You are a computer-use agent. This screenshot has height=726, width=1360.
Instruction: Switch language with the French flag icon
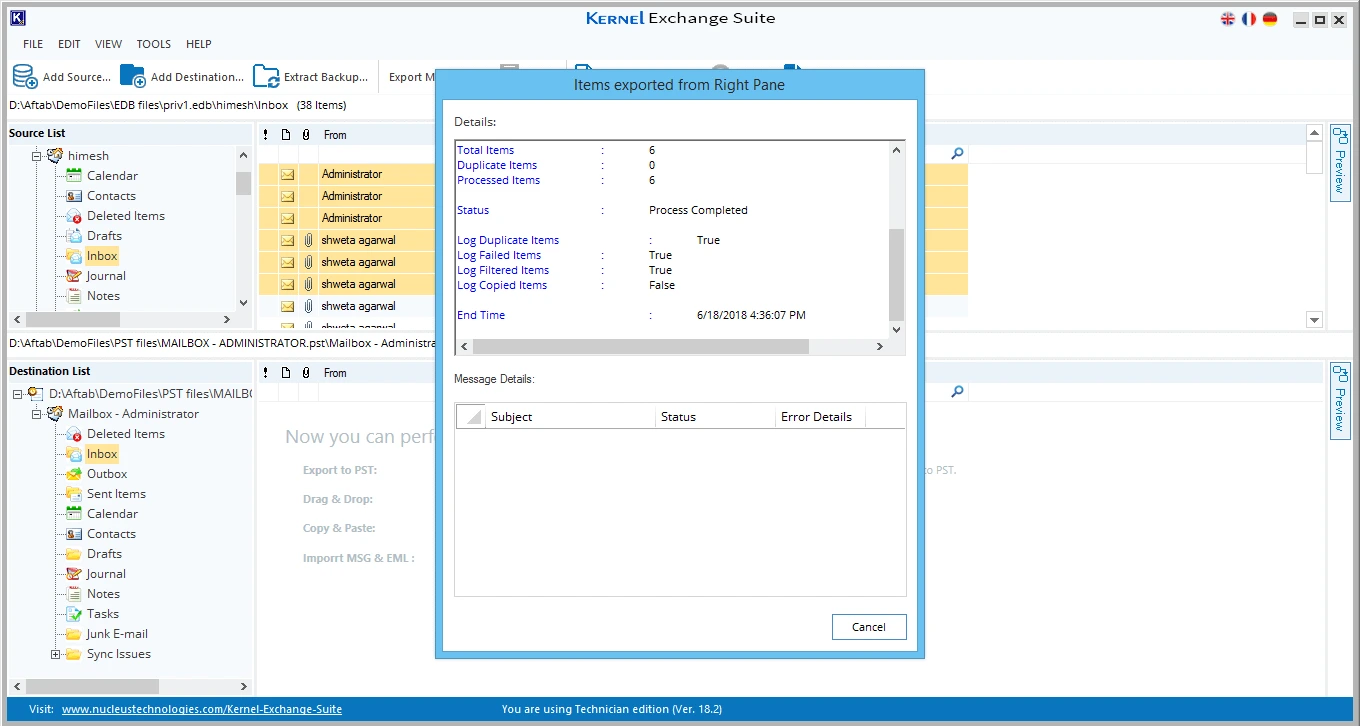pyautogui.click(x=1249, y=19)
